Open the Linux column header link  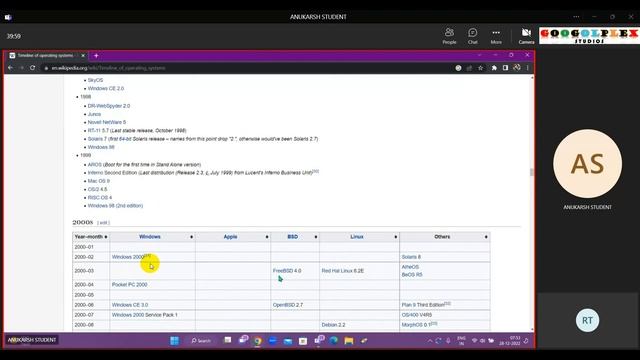(357, 237)
